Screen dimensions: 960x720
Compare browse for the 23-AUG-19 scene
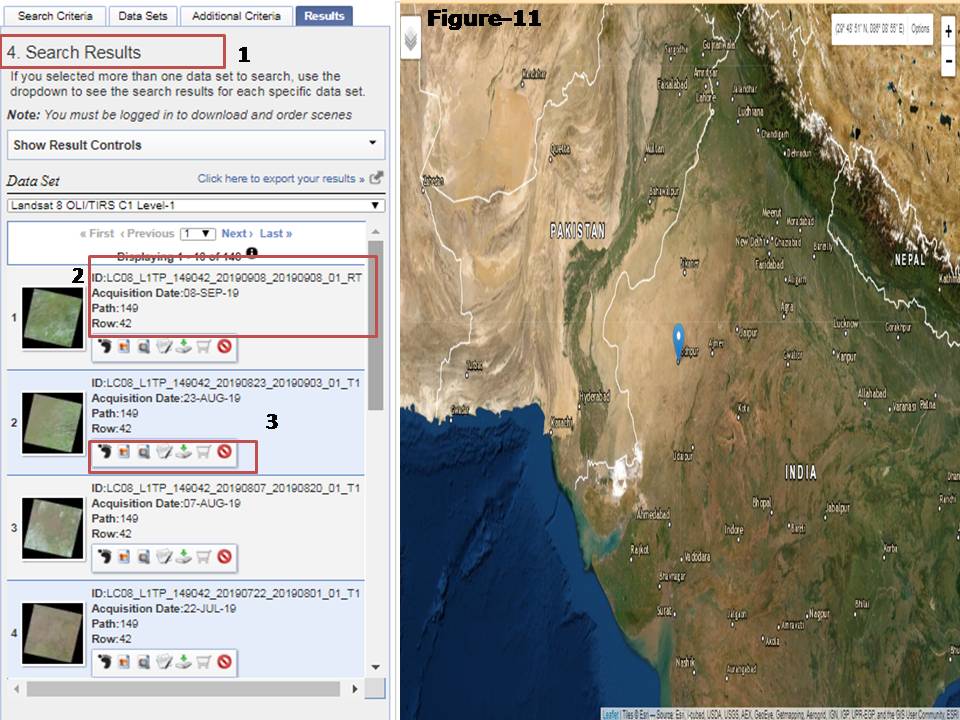[x=144, y=452]
